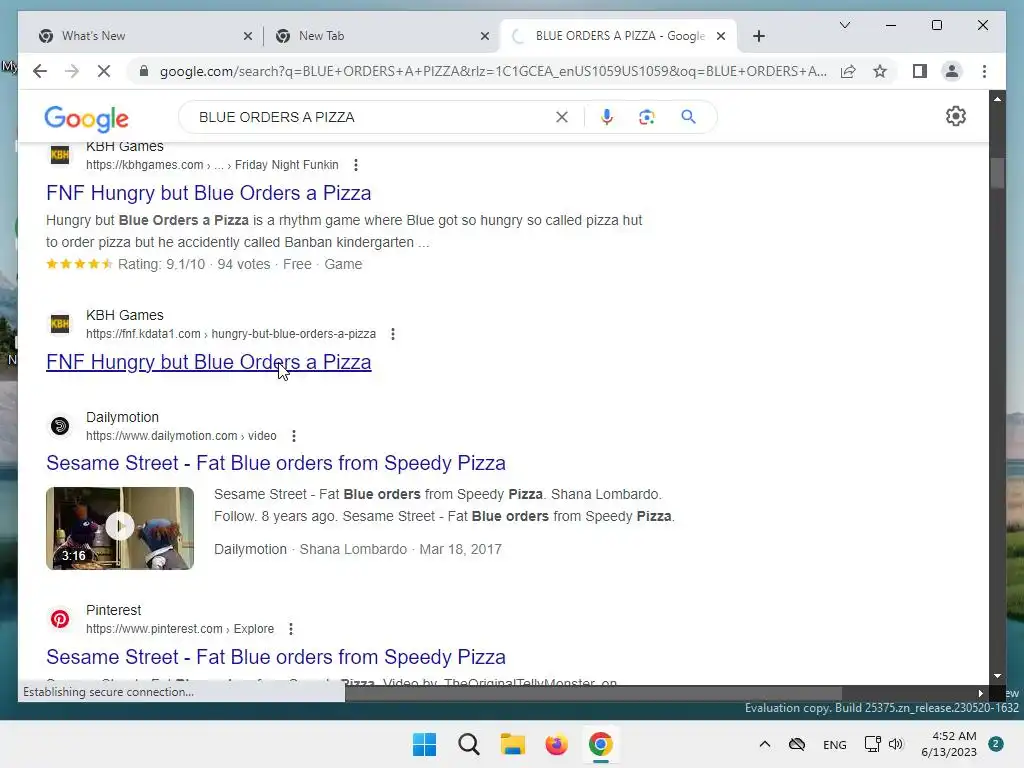The height and width of the screenshot is (768, 1024).
Task: Go to Google homepage logo
Action: click(x=86, y=119)
